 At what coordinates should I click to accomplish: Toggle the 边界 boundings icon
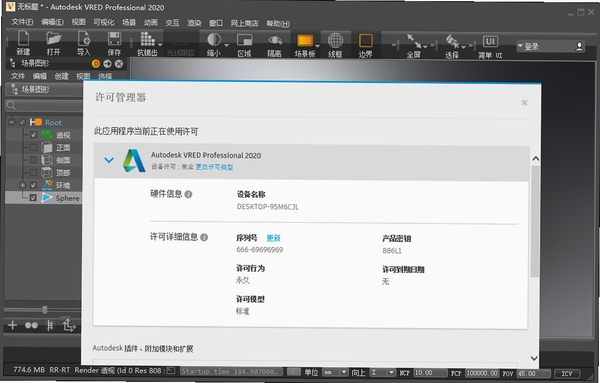tap(365, 41)
